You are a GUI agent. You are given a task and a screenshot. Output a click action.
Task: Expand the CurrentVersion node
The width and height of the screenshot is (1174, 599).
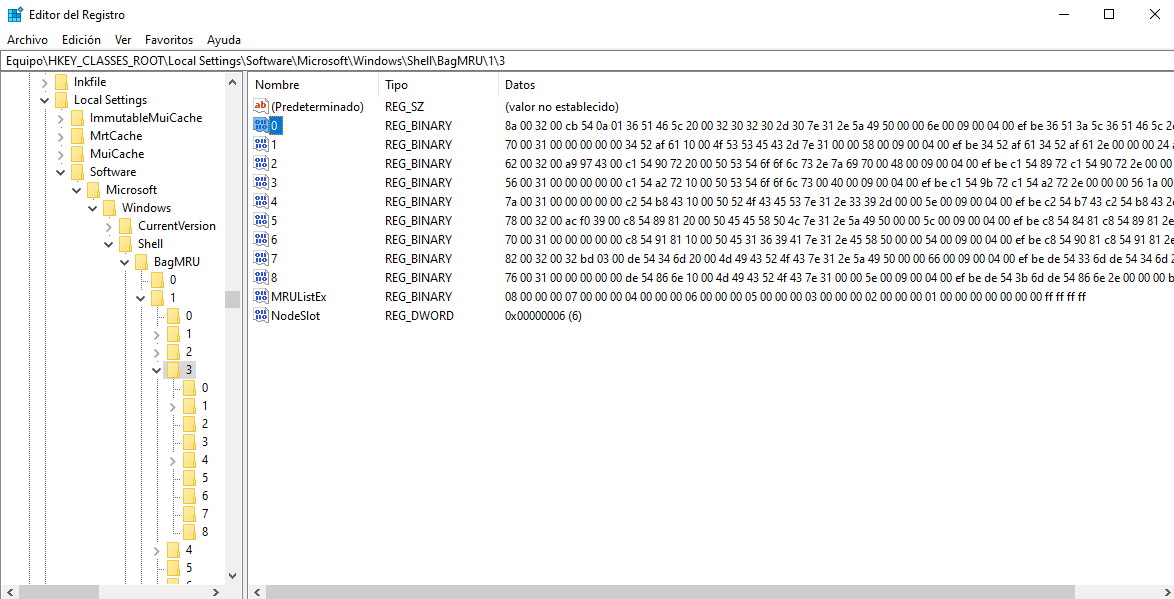point(109,225)
